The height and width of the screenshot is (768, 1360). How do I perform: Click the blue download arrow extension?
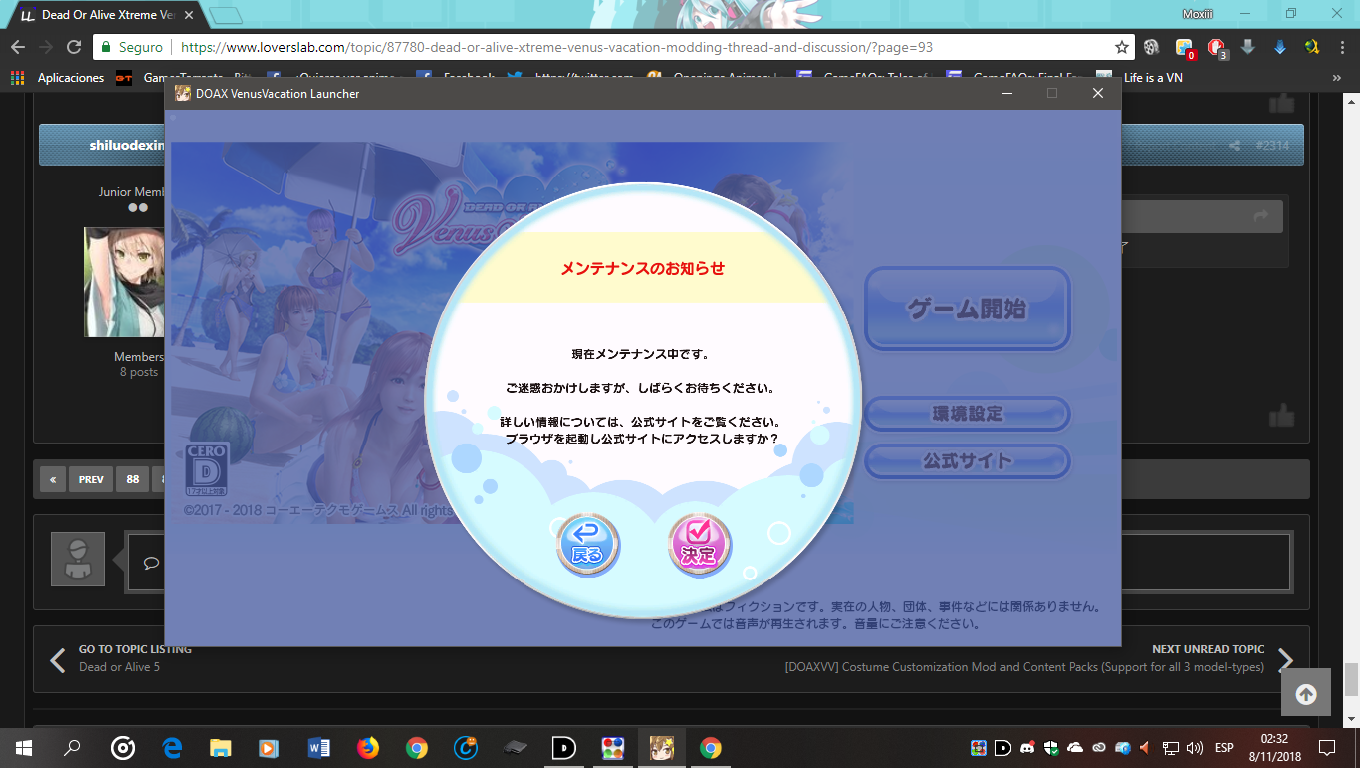1280,47
